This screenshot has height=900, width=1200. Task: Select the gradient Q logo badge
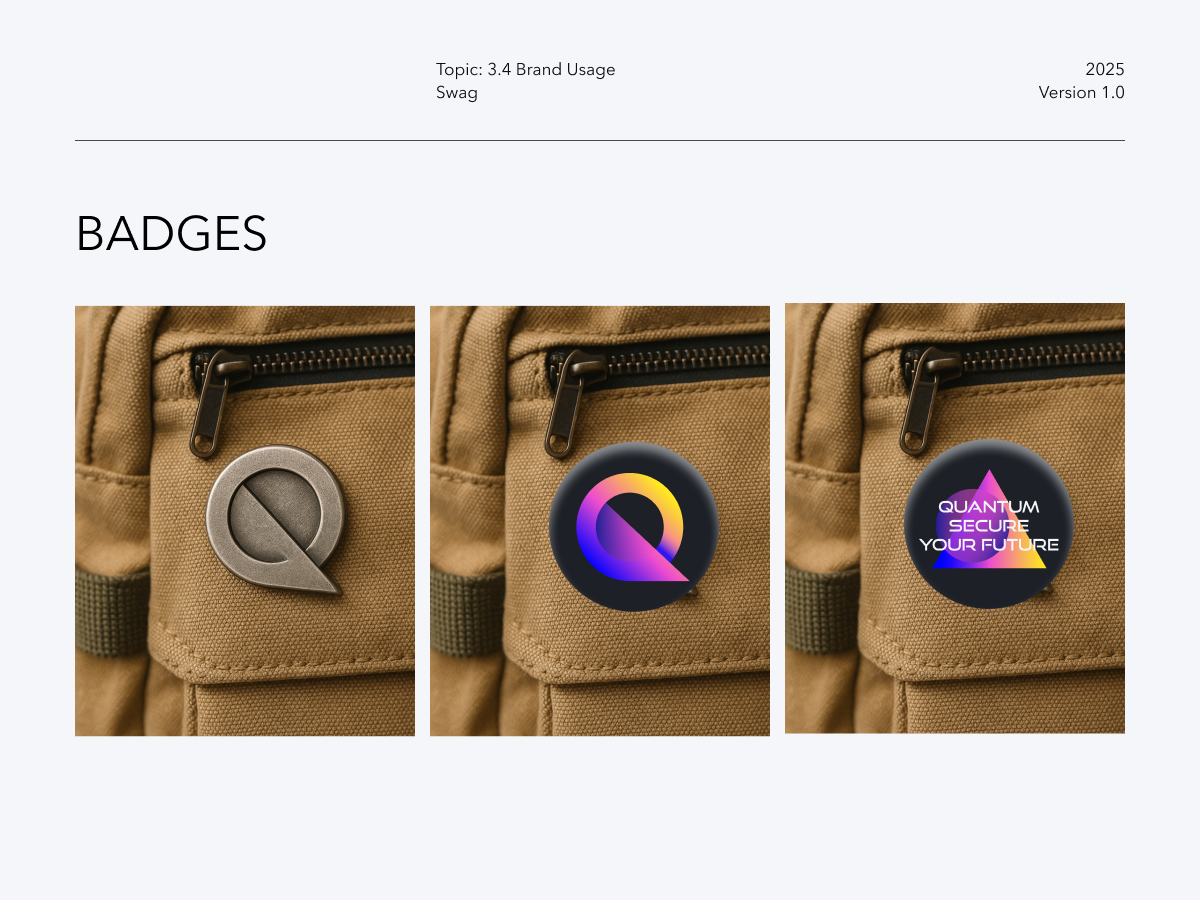pos(633,526)
